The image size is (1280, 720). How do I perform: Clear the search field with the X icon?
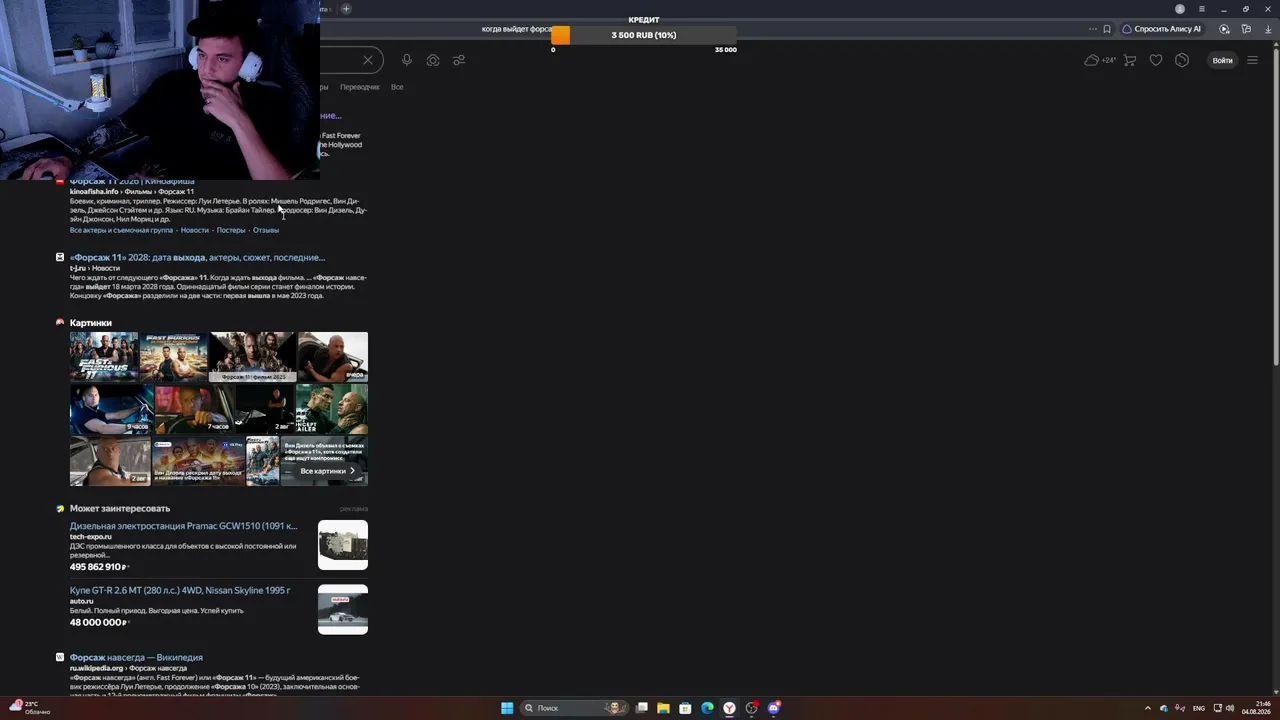(x=368, y=60)
